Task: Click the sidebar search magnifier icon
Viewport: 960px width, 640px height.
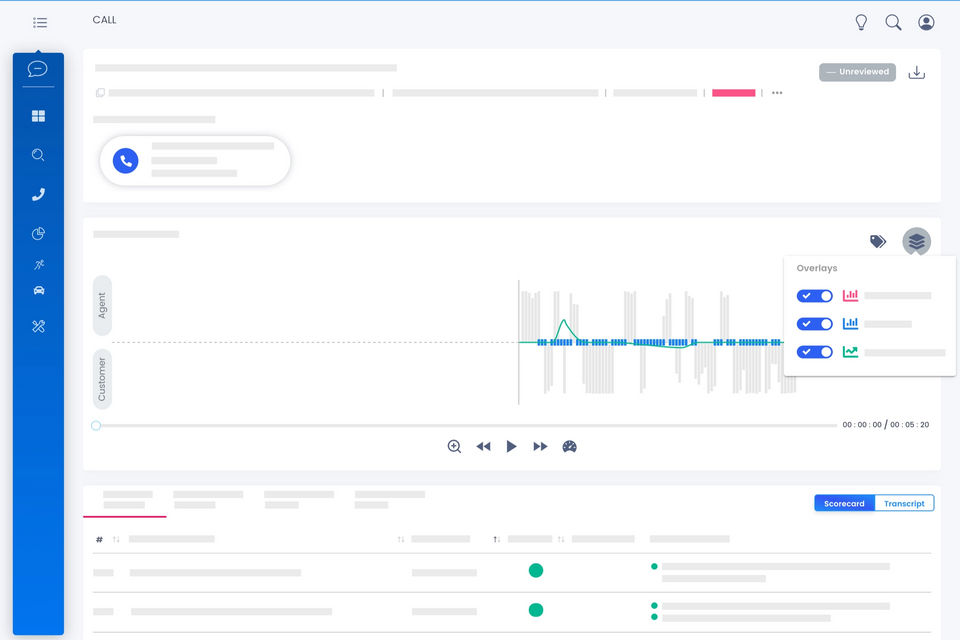Action: coord(38,155)
